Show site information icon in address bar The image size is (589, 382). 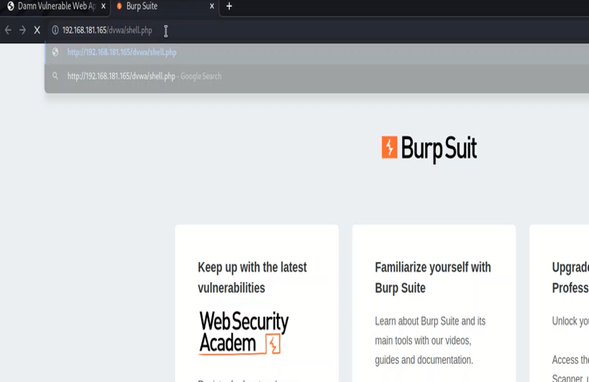tap(55, 30)
